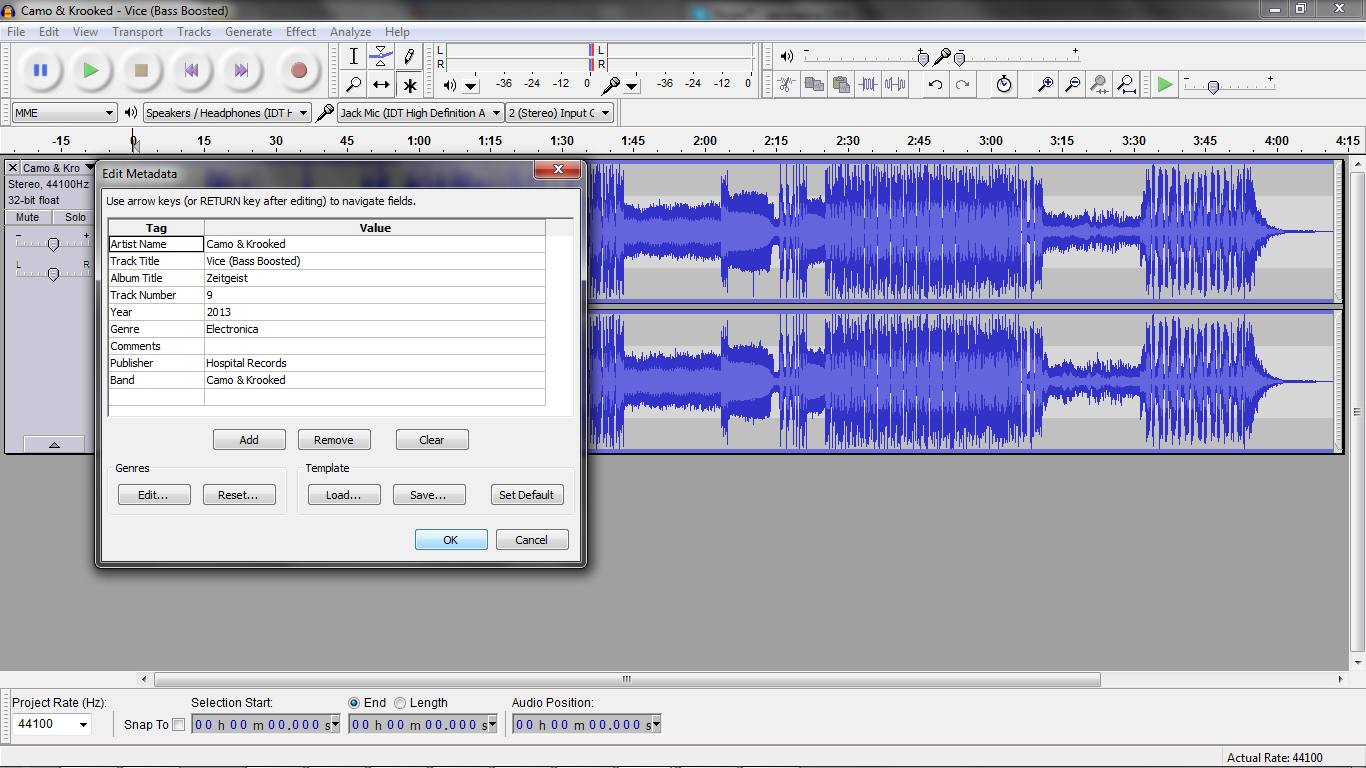Click the red Record button

click(298, 70)
